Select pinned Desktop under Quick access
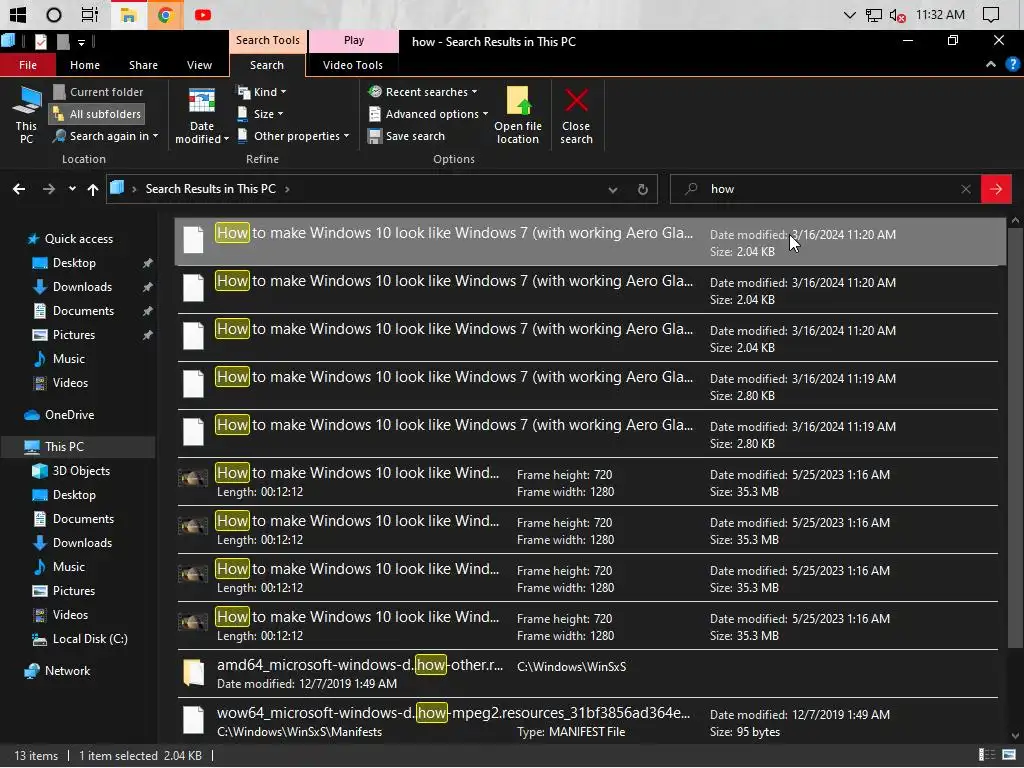 click(x=74, y=263)
